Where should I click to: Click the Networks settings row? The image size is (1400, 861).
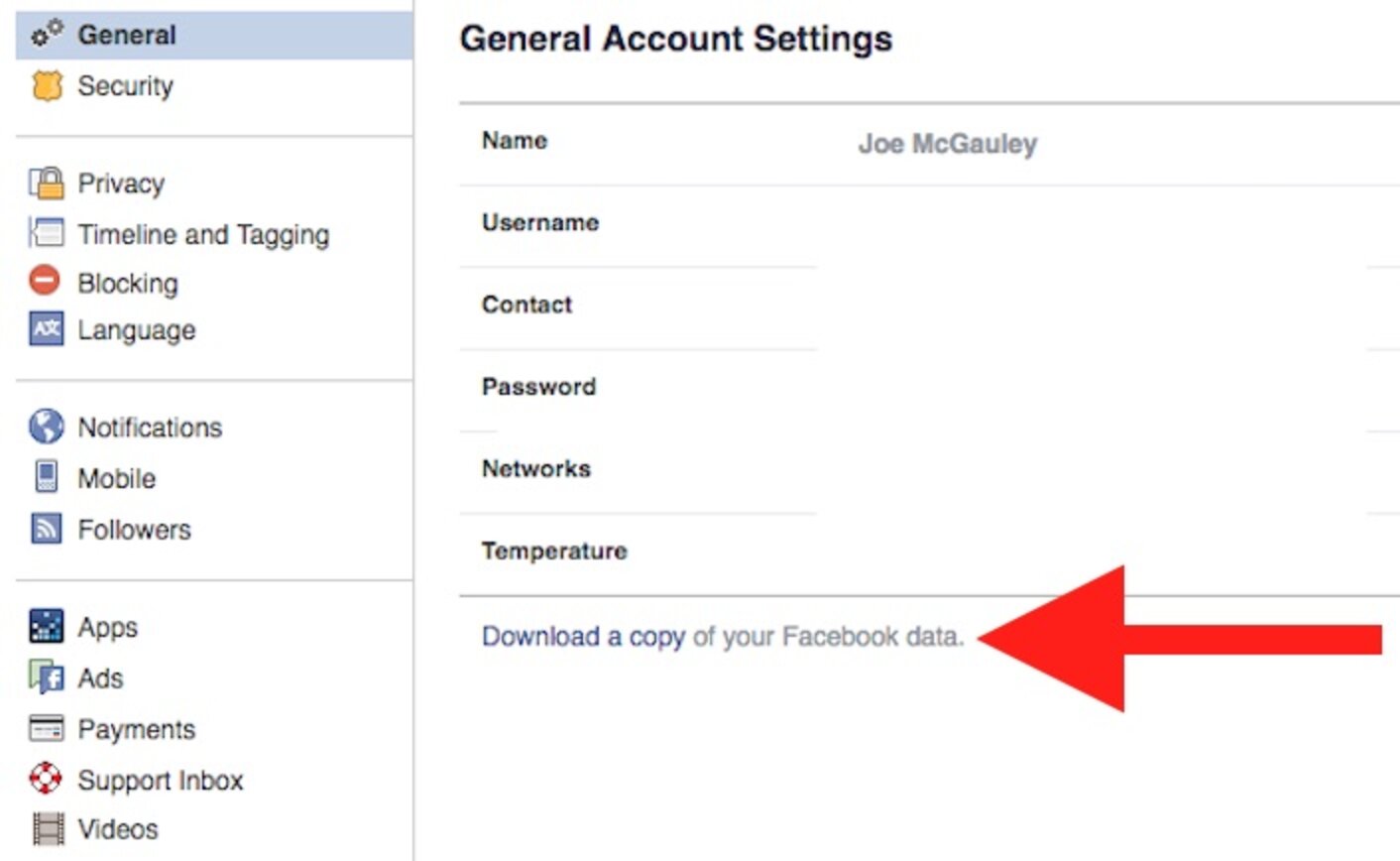535,468
